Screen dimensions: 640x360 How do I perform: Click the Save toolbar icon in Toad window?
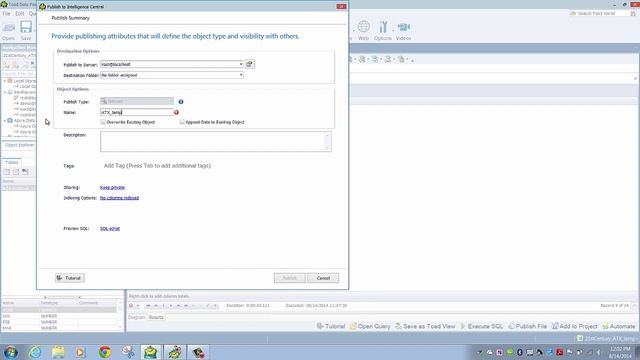pyautogui.click(x=26, y=31)
